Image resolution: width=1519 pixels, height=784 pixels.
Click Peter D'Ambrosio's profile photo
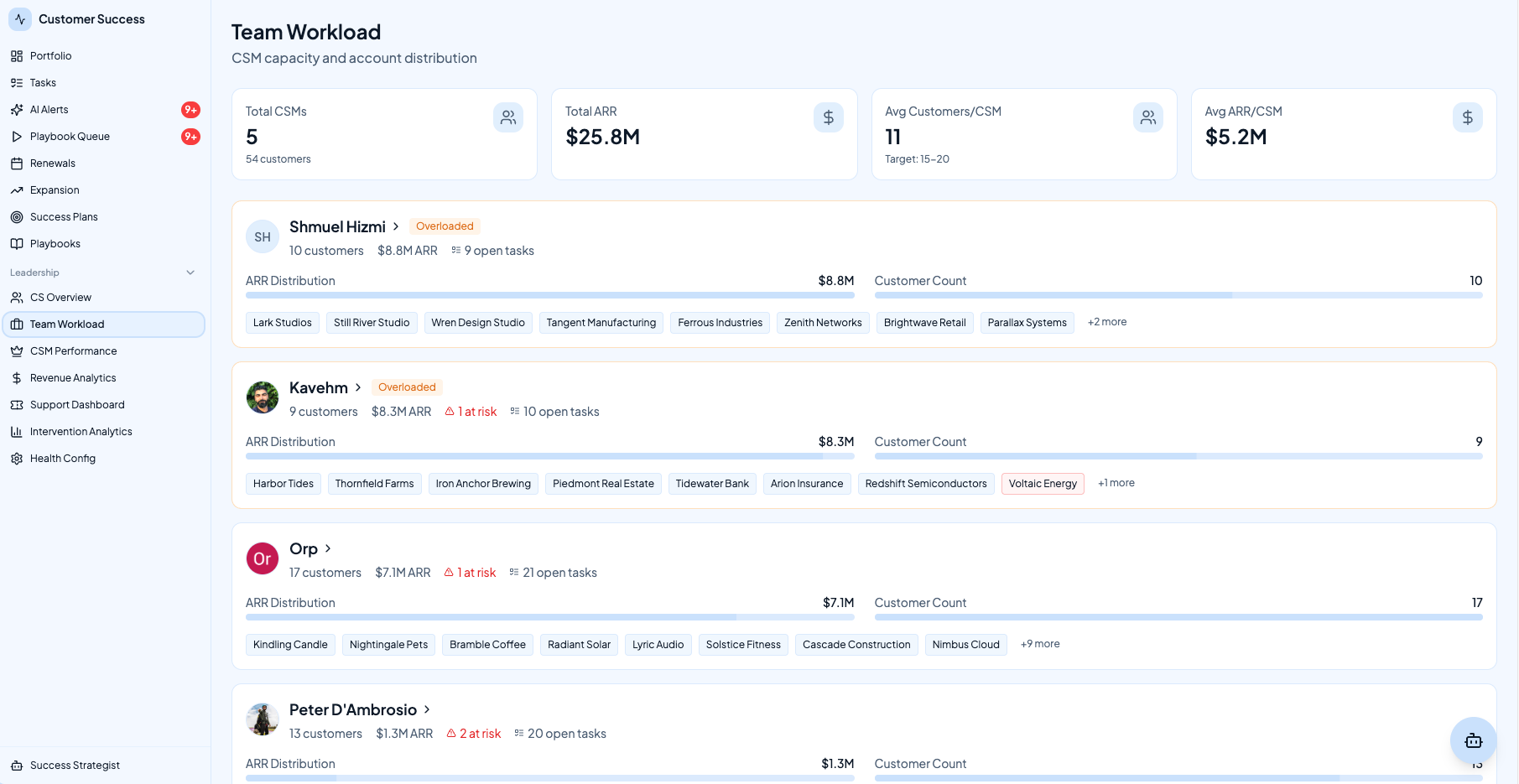pyautogui.click(x=263, y=719)
